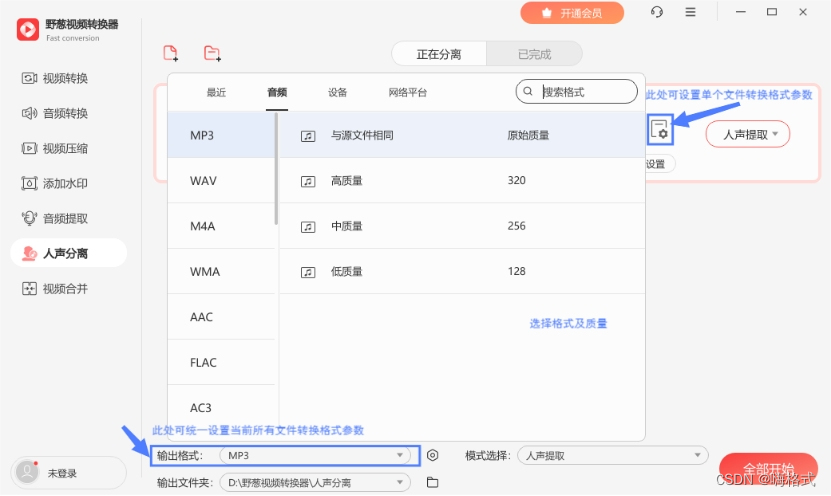The width and height of the screenshot is (831, 496).
Task: Select 人声分离 in sidebar
Action: click(68, 253)
